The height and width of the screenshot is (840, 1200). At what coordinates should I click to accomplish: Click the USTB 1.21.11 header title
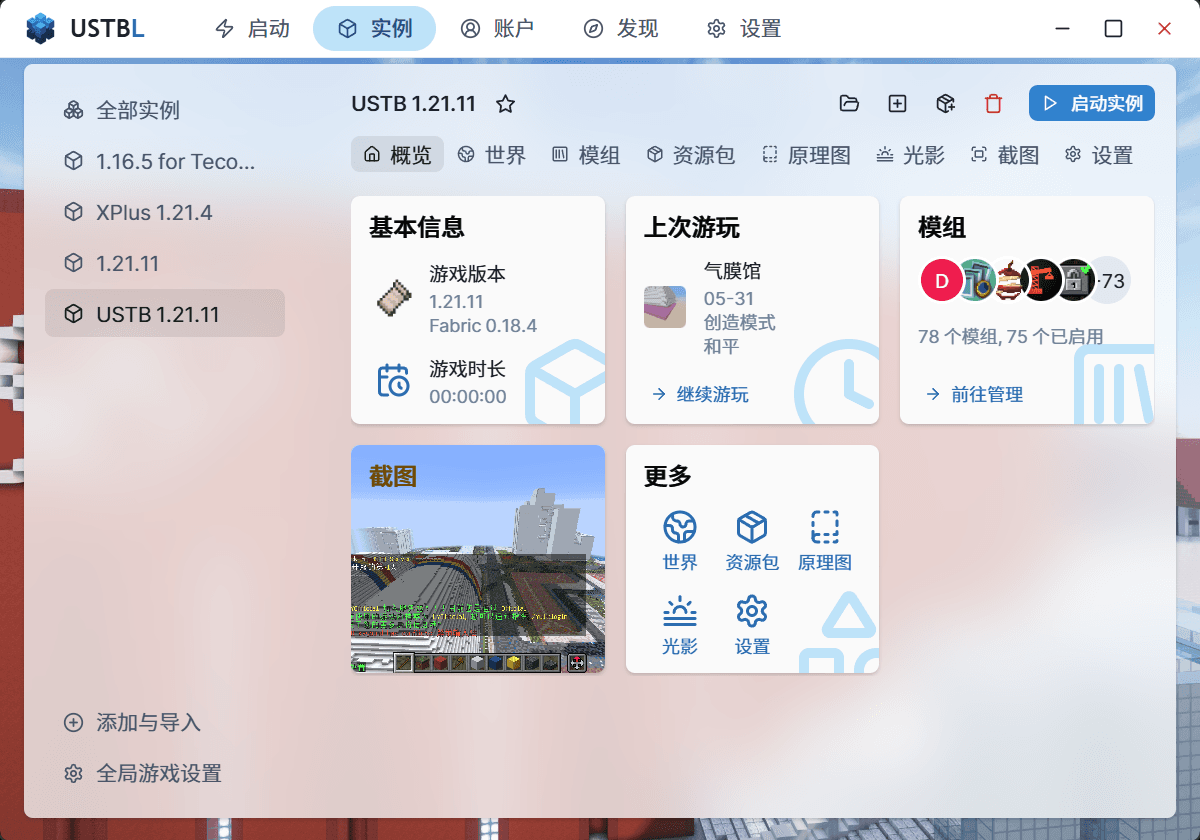[x=414, y=104]
